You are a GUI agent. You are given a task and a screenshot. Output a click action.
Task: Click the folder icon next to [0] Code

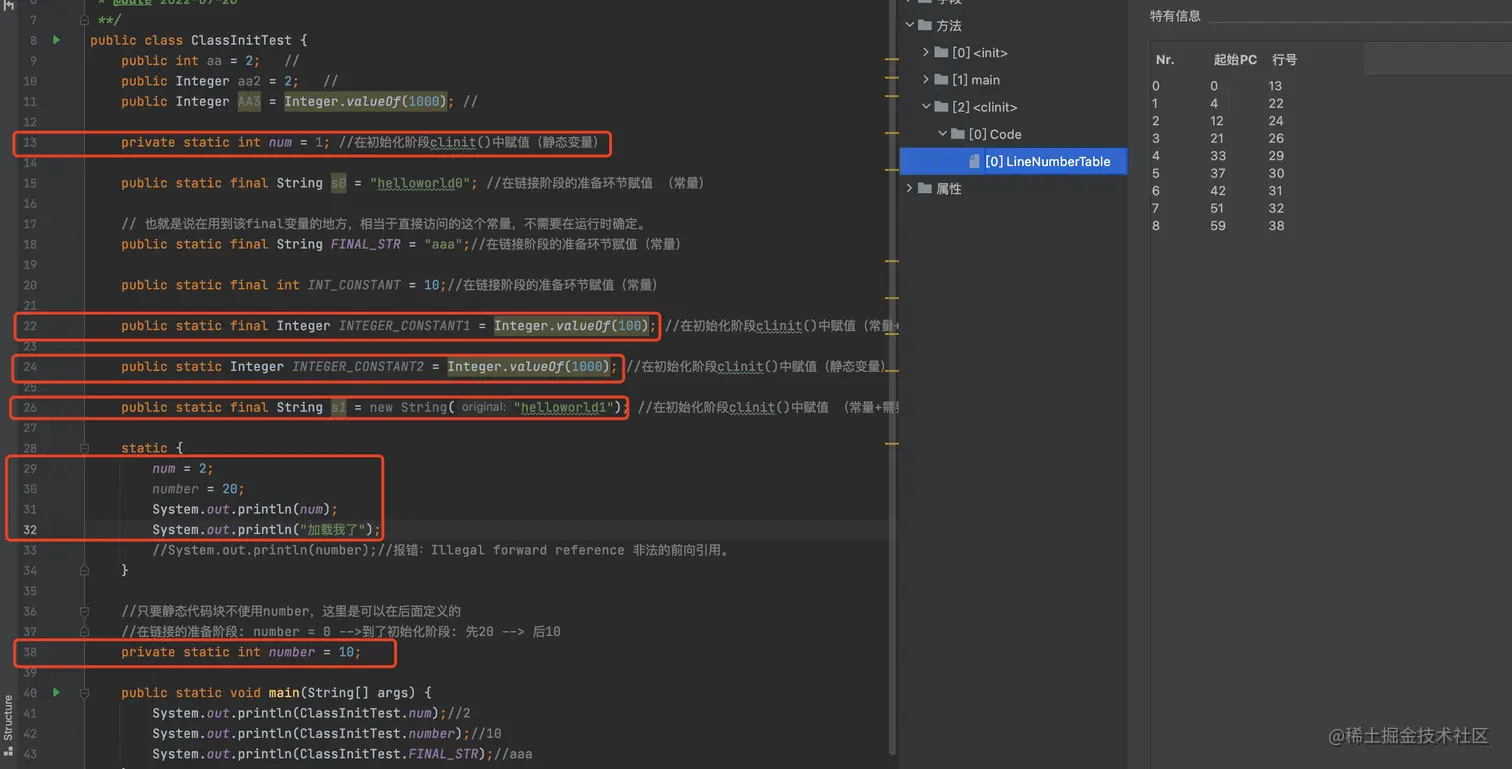point(958,133)
